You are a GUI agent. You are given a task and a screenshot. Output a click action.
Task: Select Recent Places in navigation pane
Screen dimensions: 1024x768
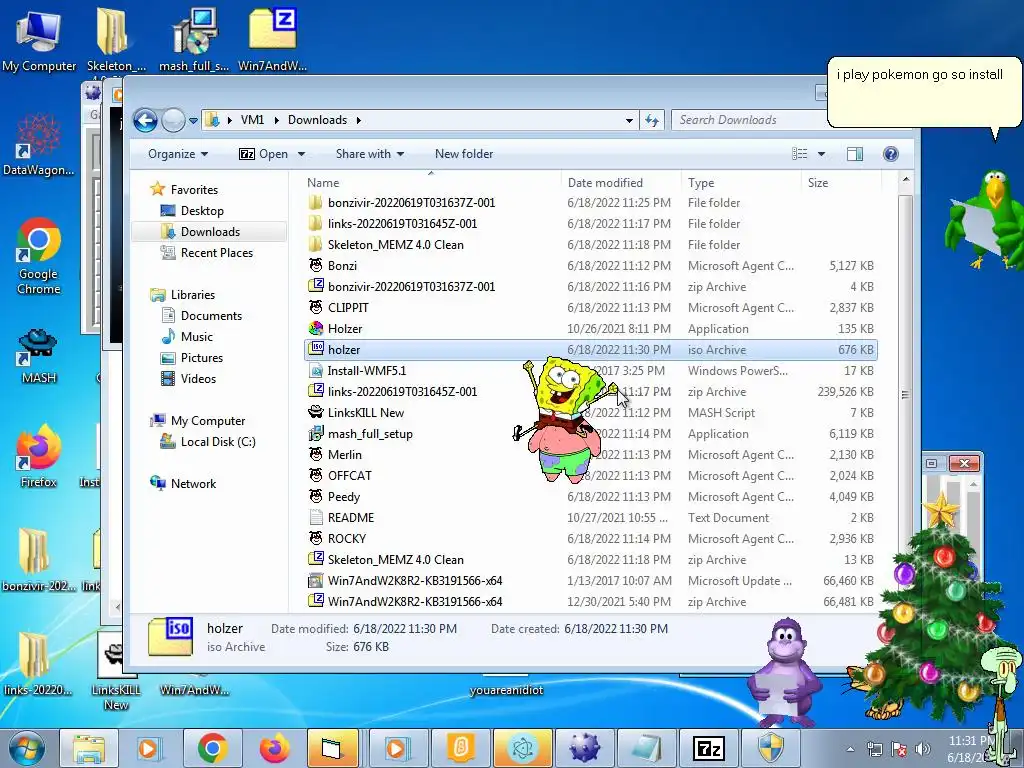pos(216,253)
